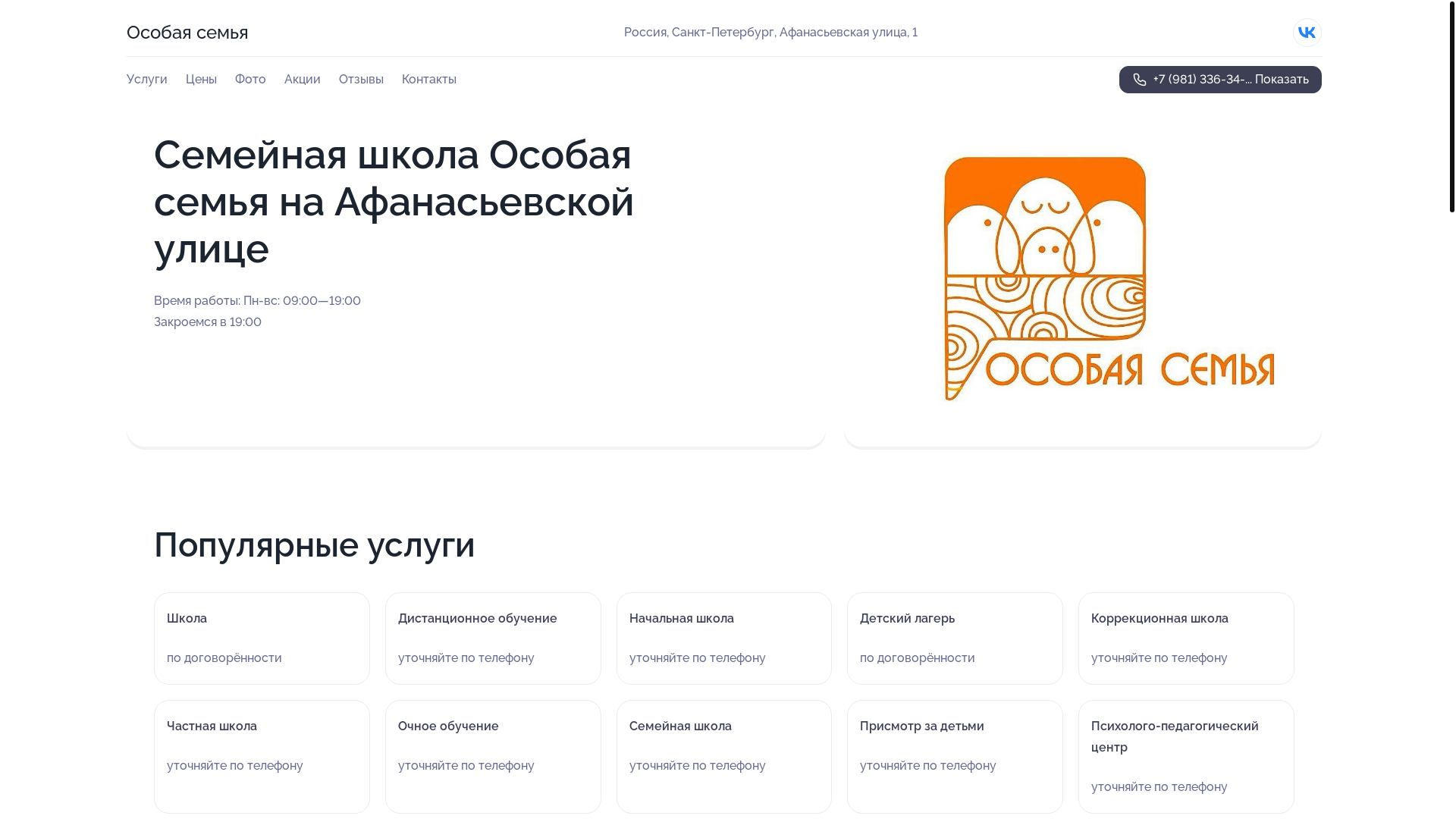The height and width of the screenshot is (819, 1456).
Task: Click the Популярные услуги heading
Action: click(x=315, y=545)
